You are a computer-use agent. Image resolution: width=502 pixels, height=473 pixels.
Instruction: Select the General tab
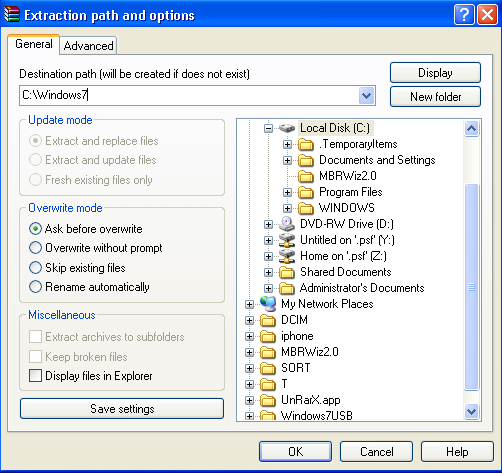point(34,44)
